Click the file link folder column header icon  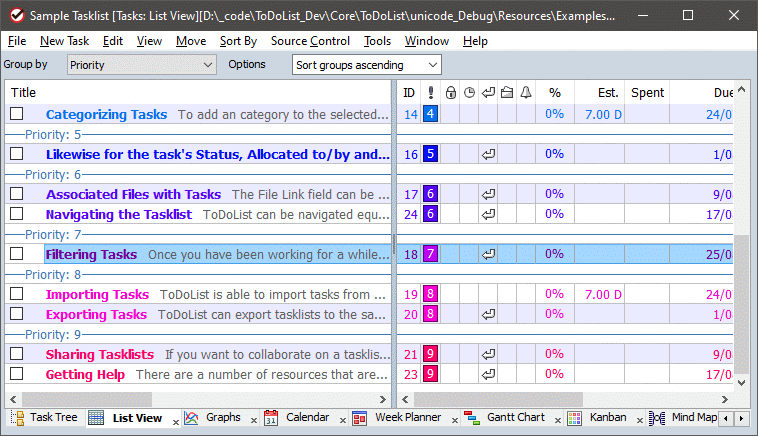[x=507, y=93]
